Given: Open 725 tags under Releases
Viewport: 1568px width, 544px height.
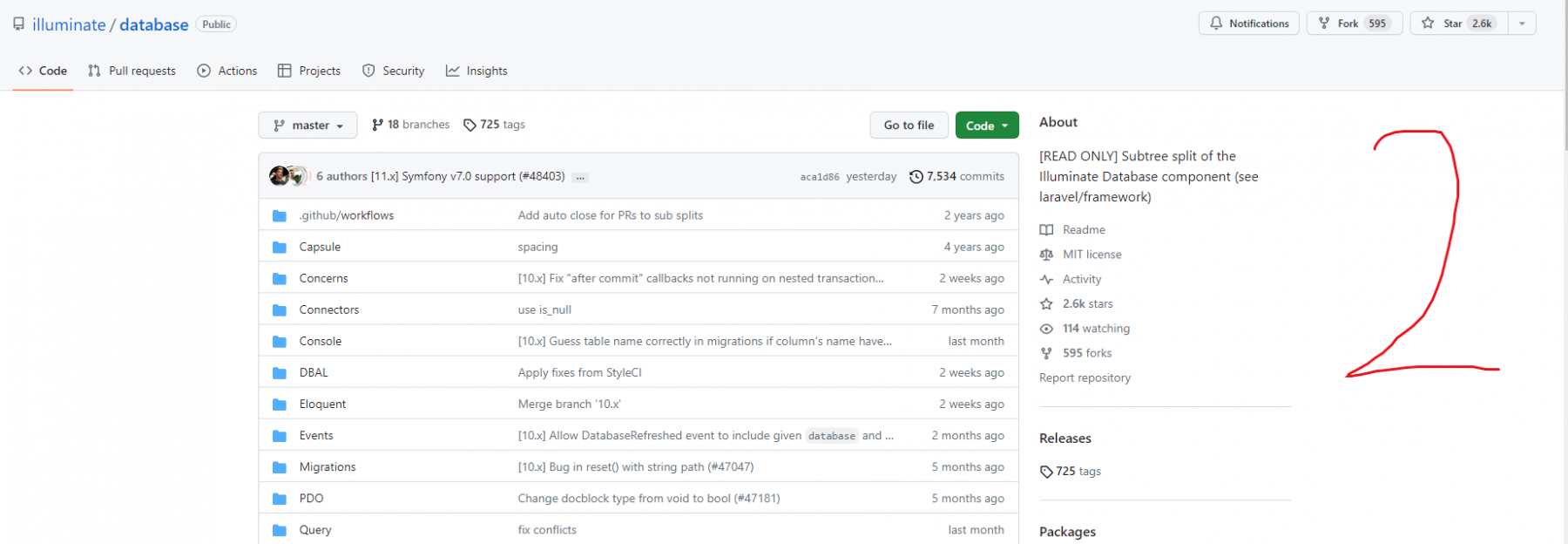Looking at the screenshot, I should coord(1071,471).
